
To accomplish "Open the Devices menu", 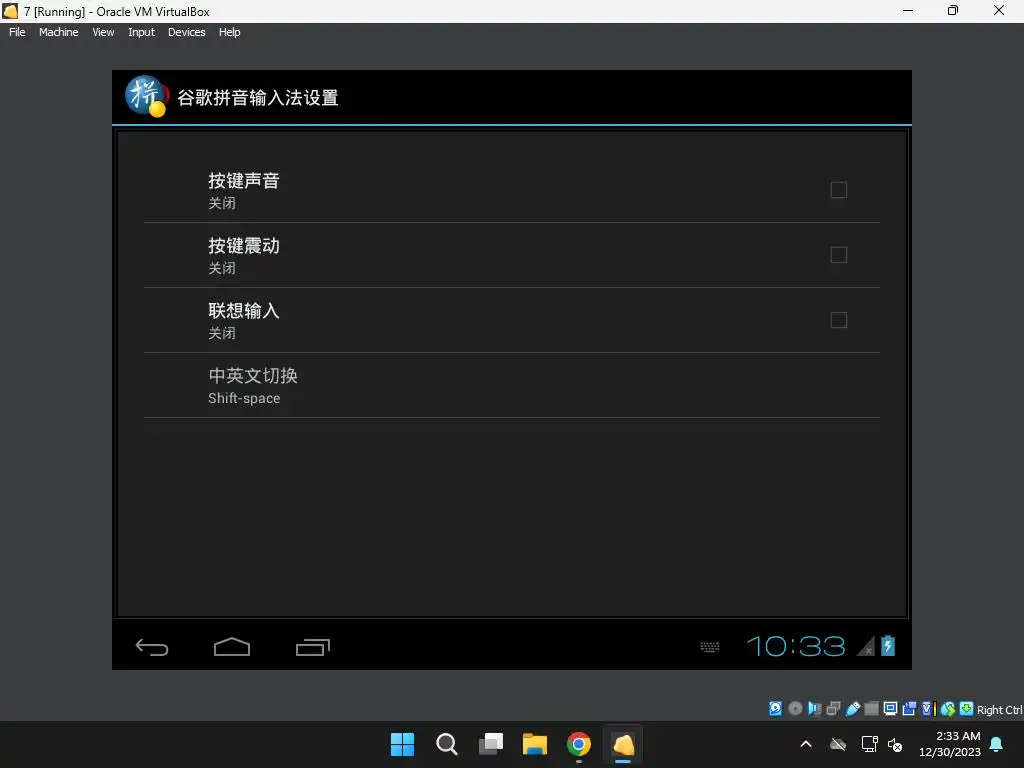I will (186, 32).
